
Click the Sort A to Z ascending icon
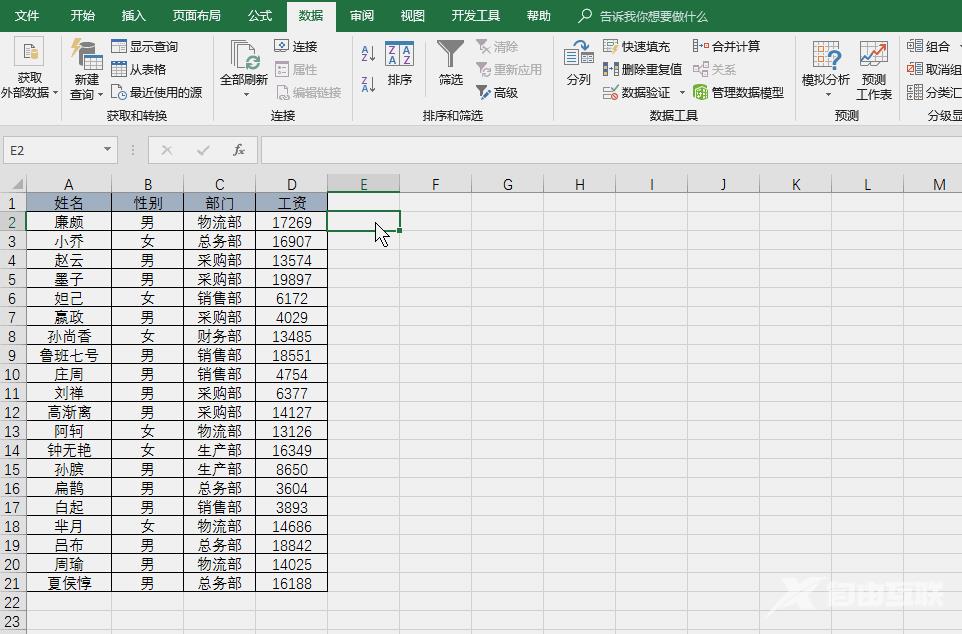(368, 54)
